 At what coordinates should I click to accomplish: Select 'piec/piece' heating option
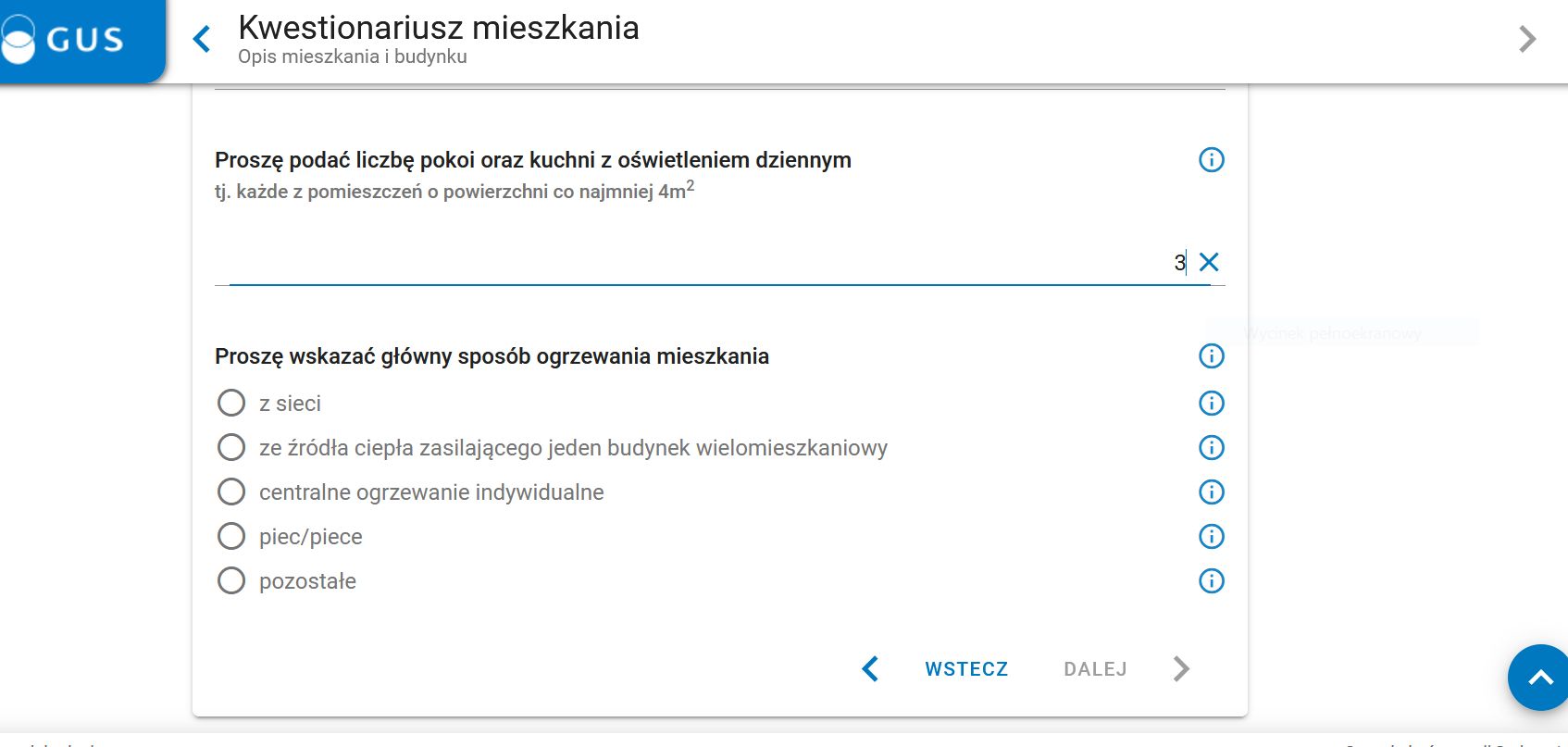[231, 537]
